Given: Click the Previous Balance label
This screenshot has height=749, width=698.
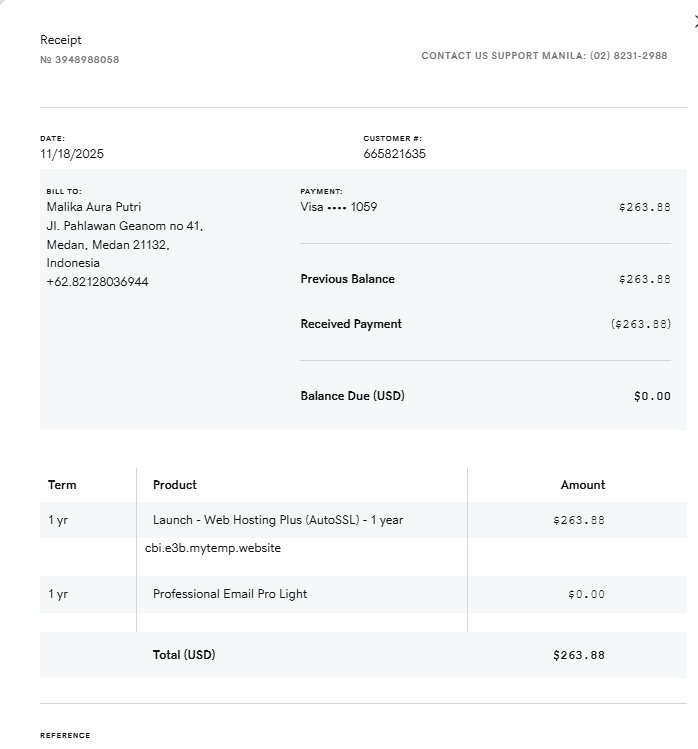Looking at the screenshot, I should click(347, 279).
